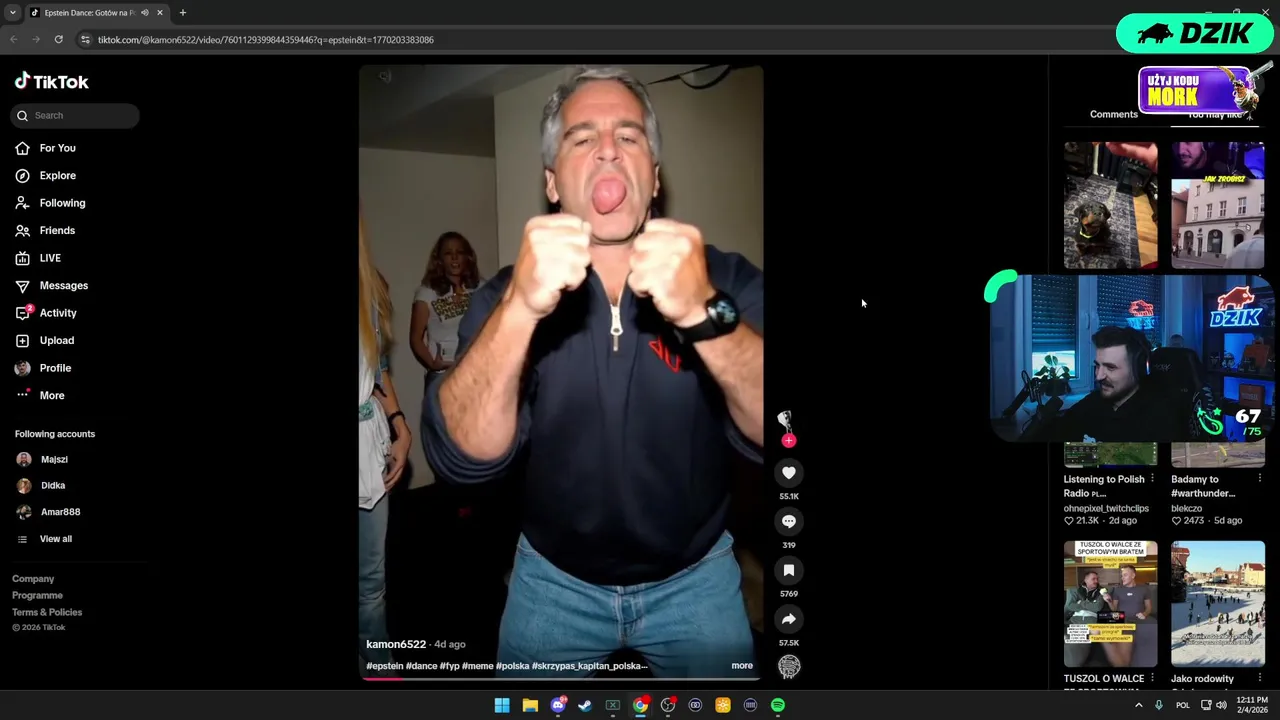Share the video via arrow icon
The width and height of the screenshot is (1280, 720).
pos(789,619)
